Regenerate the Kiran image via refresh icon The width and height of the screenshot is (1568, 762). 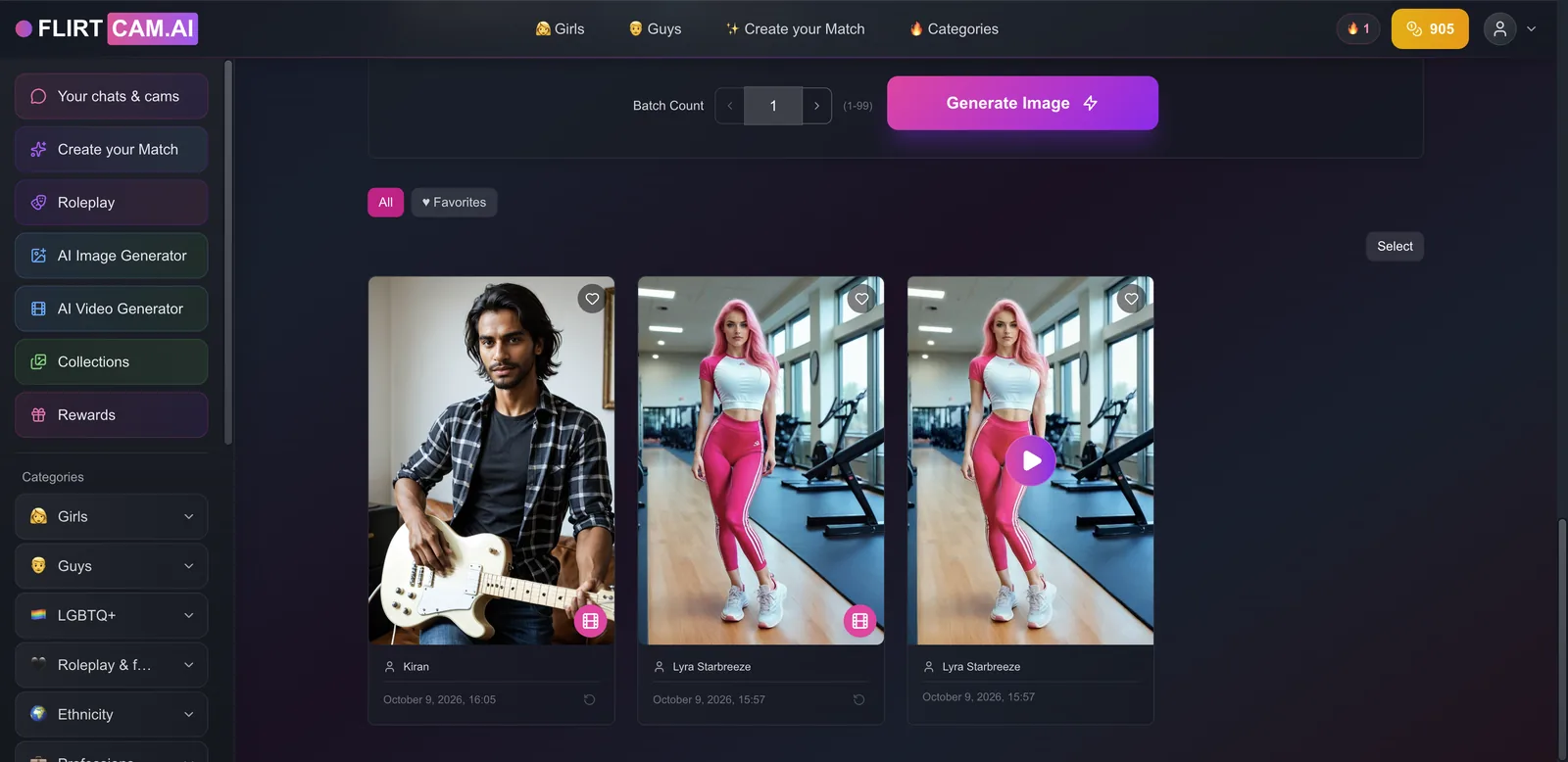[589, 699]
